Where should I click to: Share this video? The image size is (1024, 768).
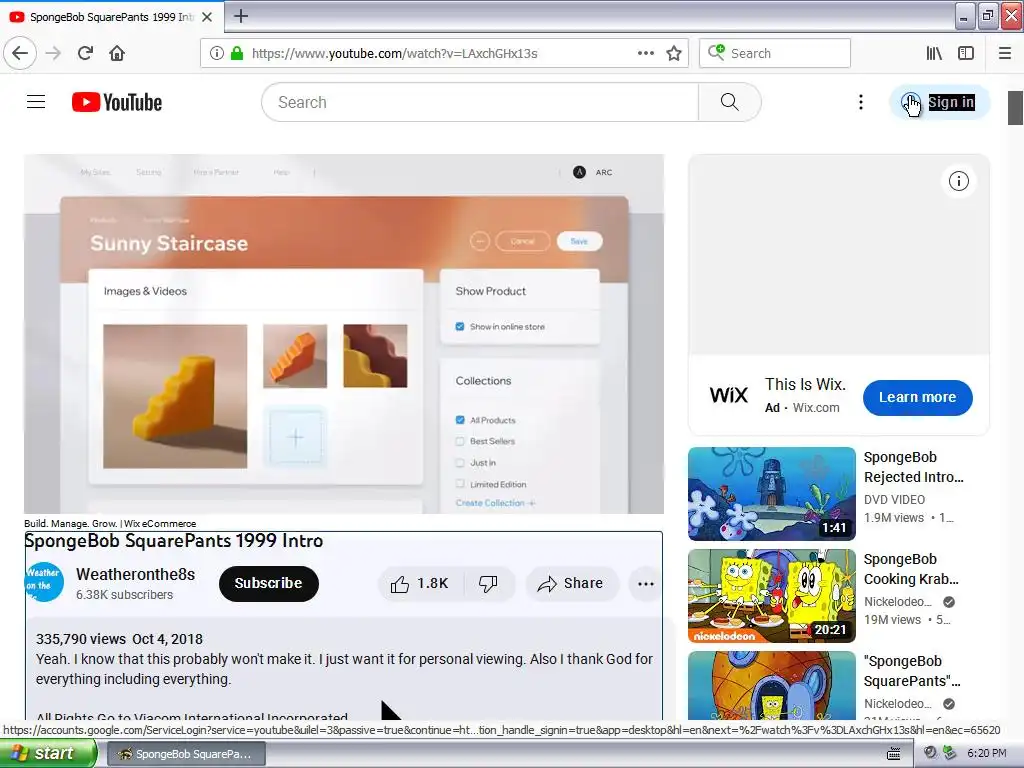click(571, 583)
